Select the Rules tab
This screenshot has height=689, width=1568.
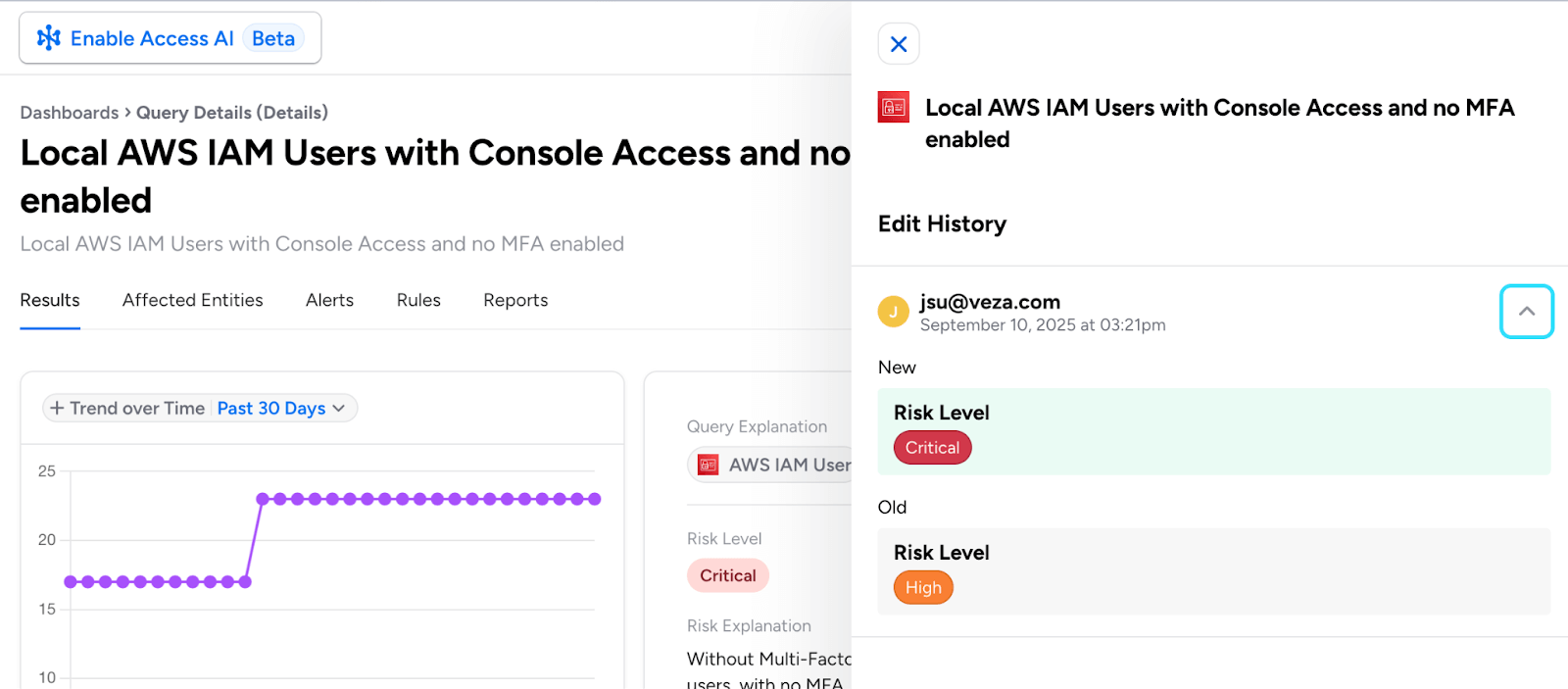tap(418, 300)
